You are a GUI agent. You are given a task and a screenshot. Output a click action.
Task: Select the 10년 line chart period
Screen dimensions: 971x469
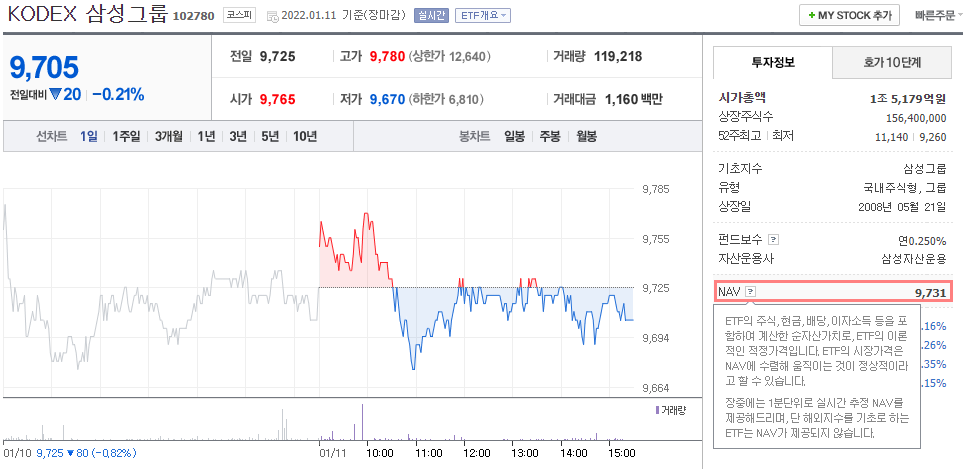point(305,136)
